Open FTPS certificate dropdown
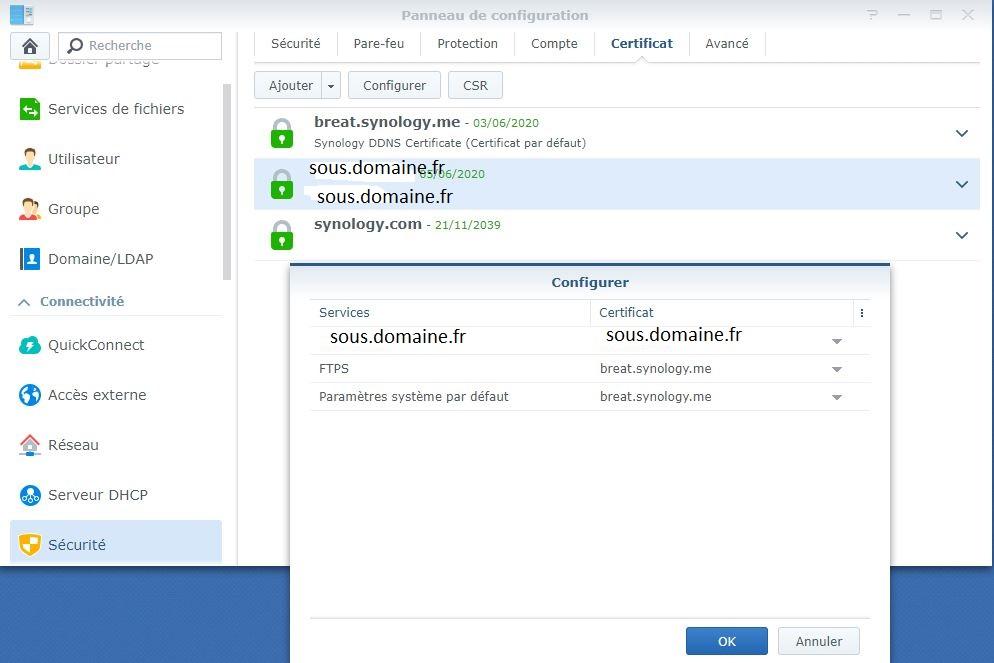This screenshot has height=663, width=994. 836,369
